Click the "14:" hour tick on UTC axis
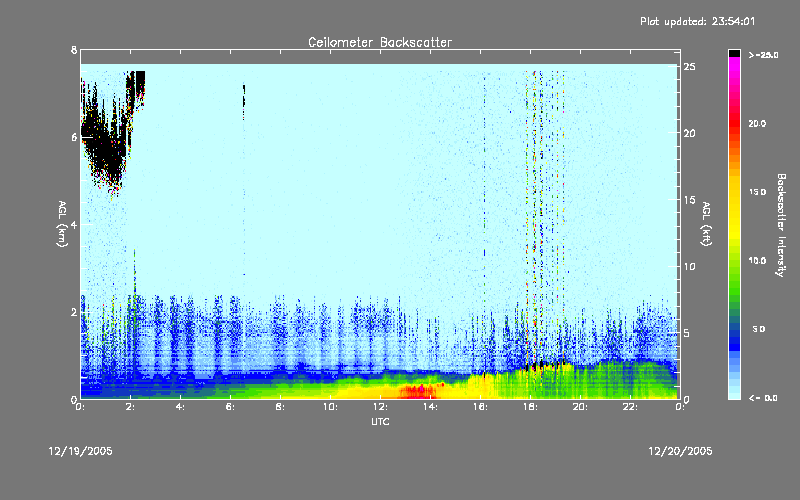The height and width of the screenshot is (500, 800). [430, 407]
